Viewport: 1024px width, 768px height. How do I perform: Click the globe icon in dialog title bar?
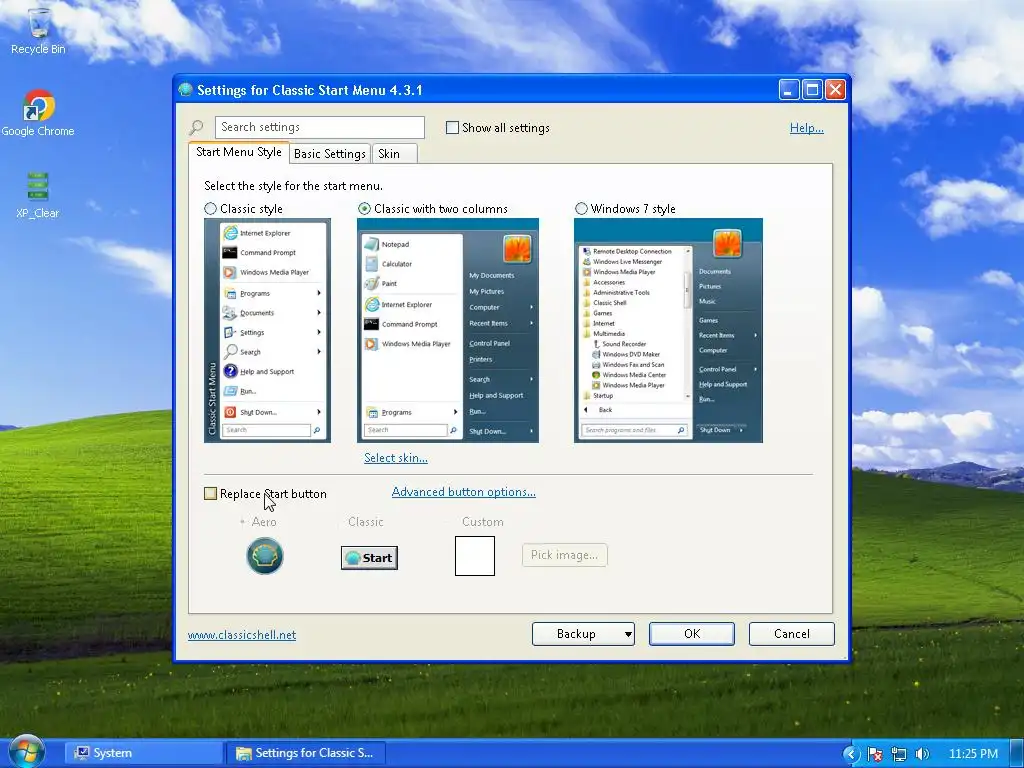point(185,89)
